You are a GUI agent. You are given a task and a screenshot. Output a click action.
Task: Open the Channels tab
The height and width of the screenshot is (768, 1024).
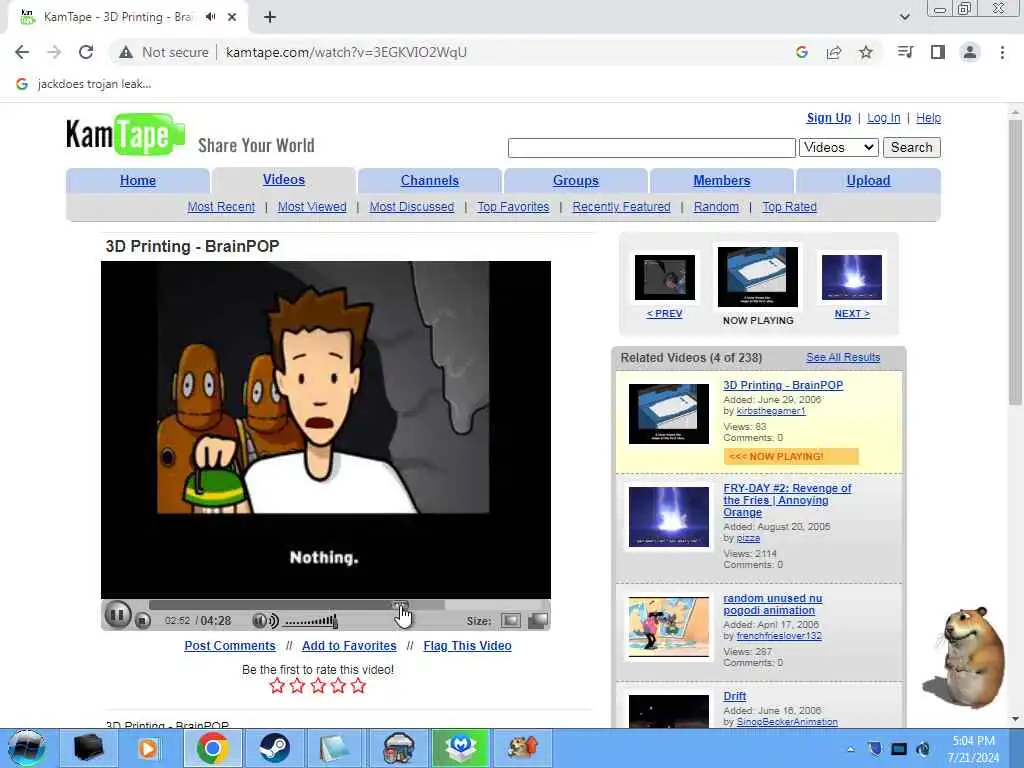pyautogui.click(x=430, y=180)
